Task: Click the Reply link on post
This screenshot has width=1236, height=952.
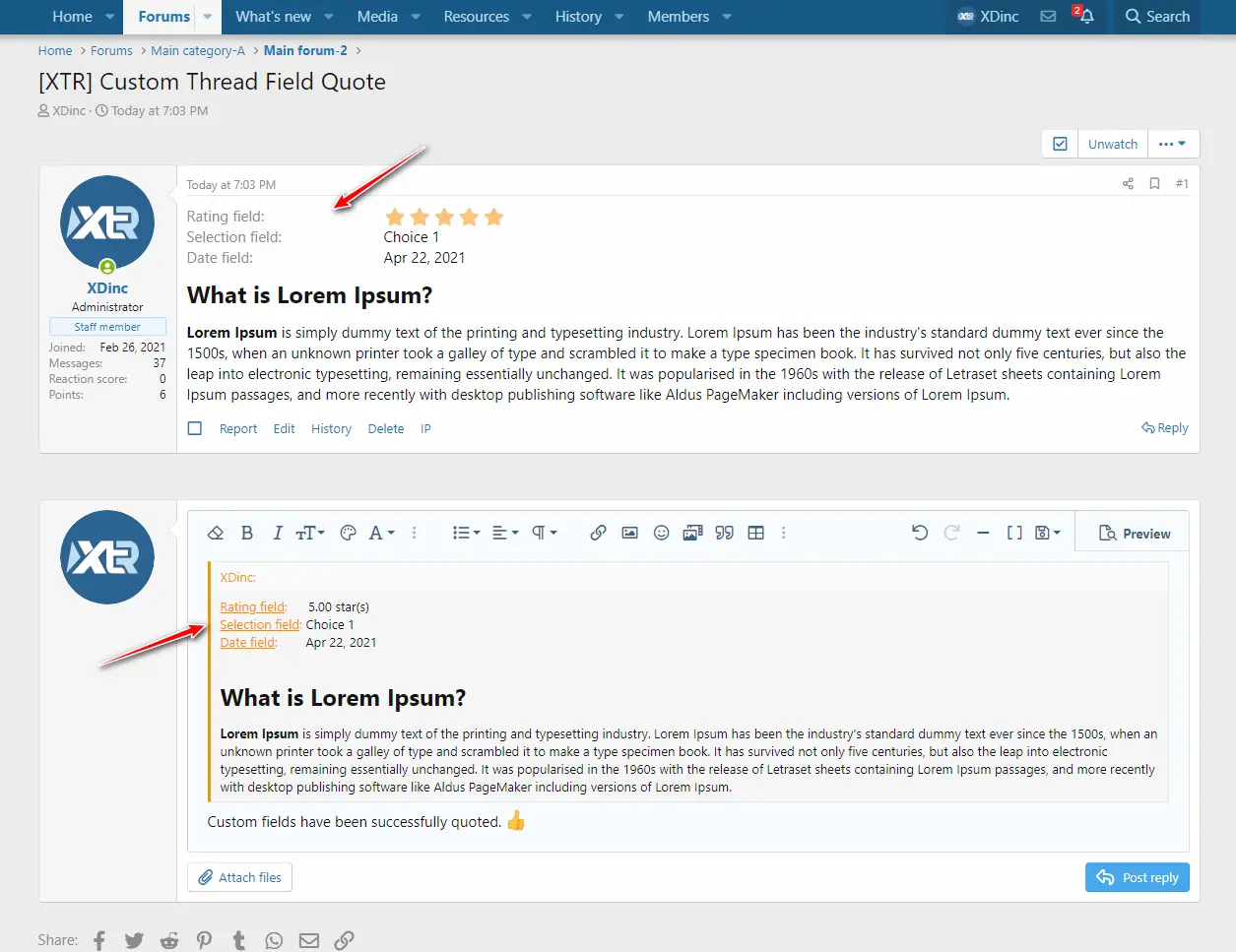Action: 1165,428
